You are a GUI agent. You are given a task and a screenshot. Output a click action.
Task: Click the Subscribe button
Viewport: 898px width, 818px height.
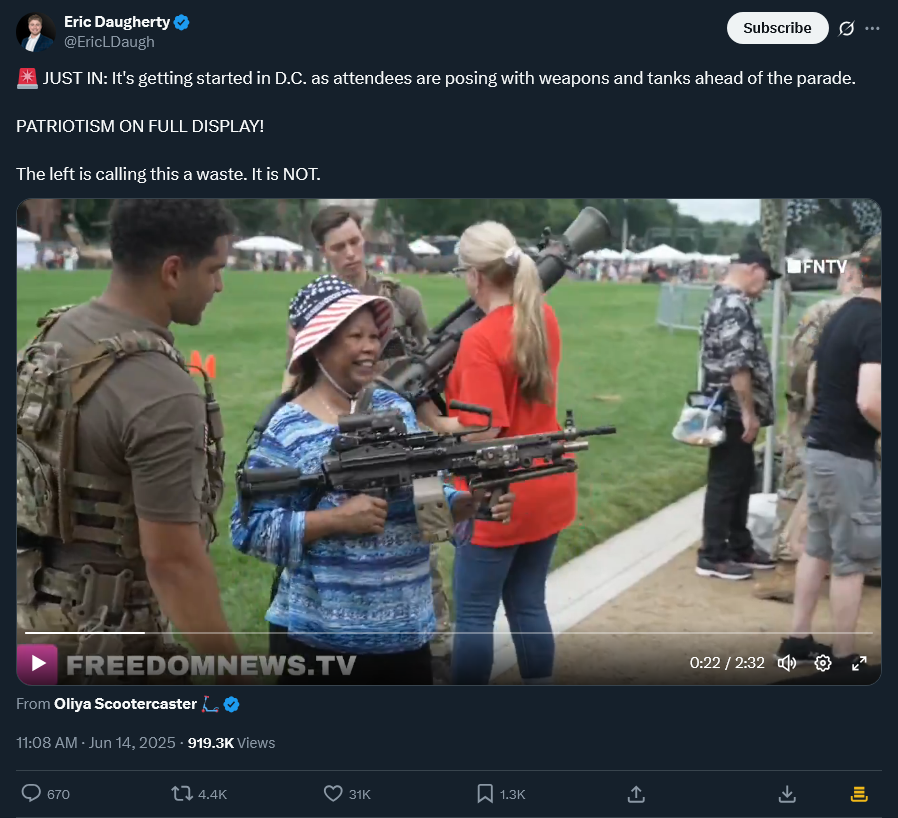777,28
